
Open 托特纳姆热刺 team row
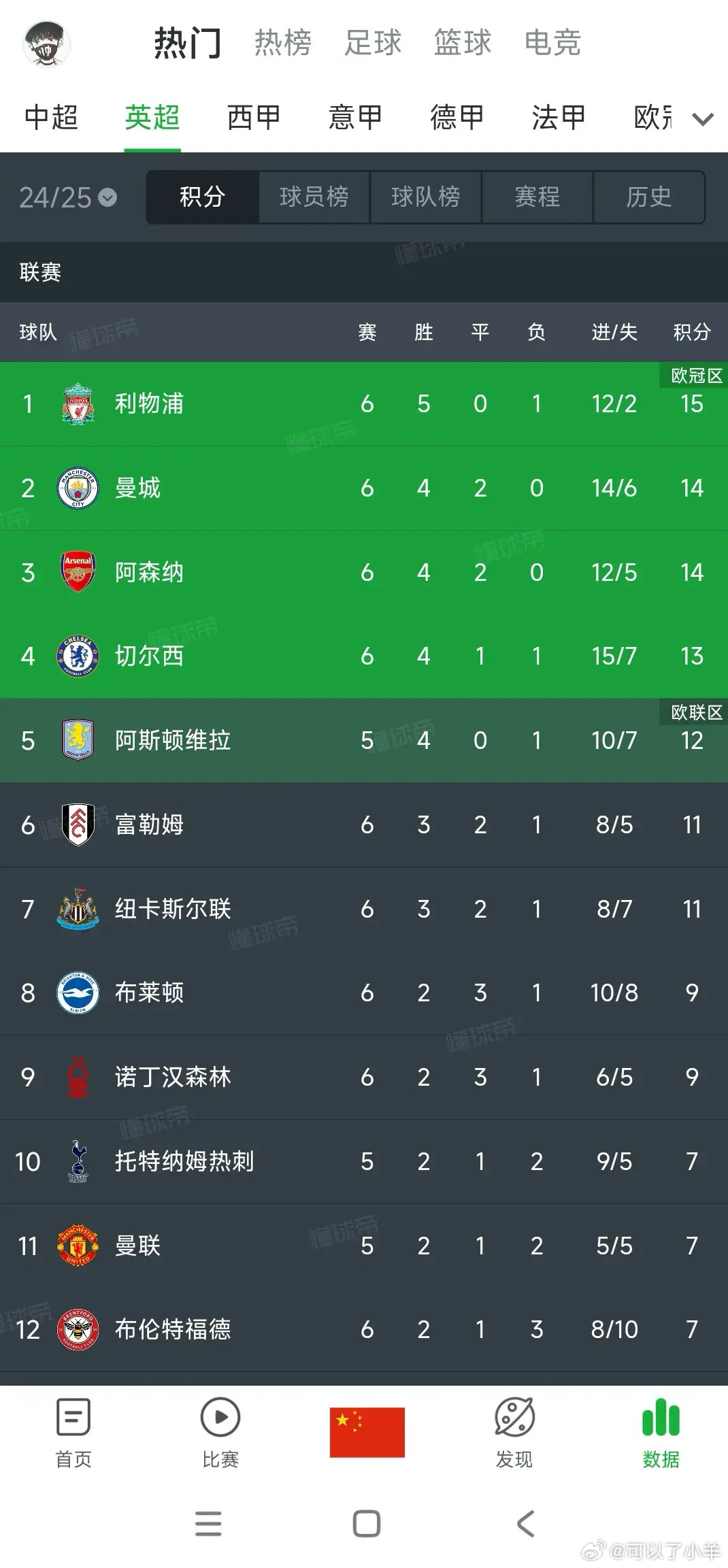pos(364,1162)
